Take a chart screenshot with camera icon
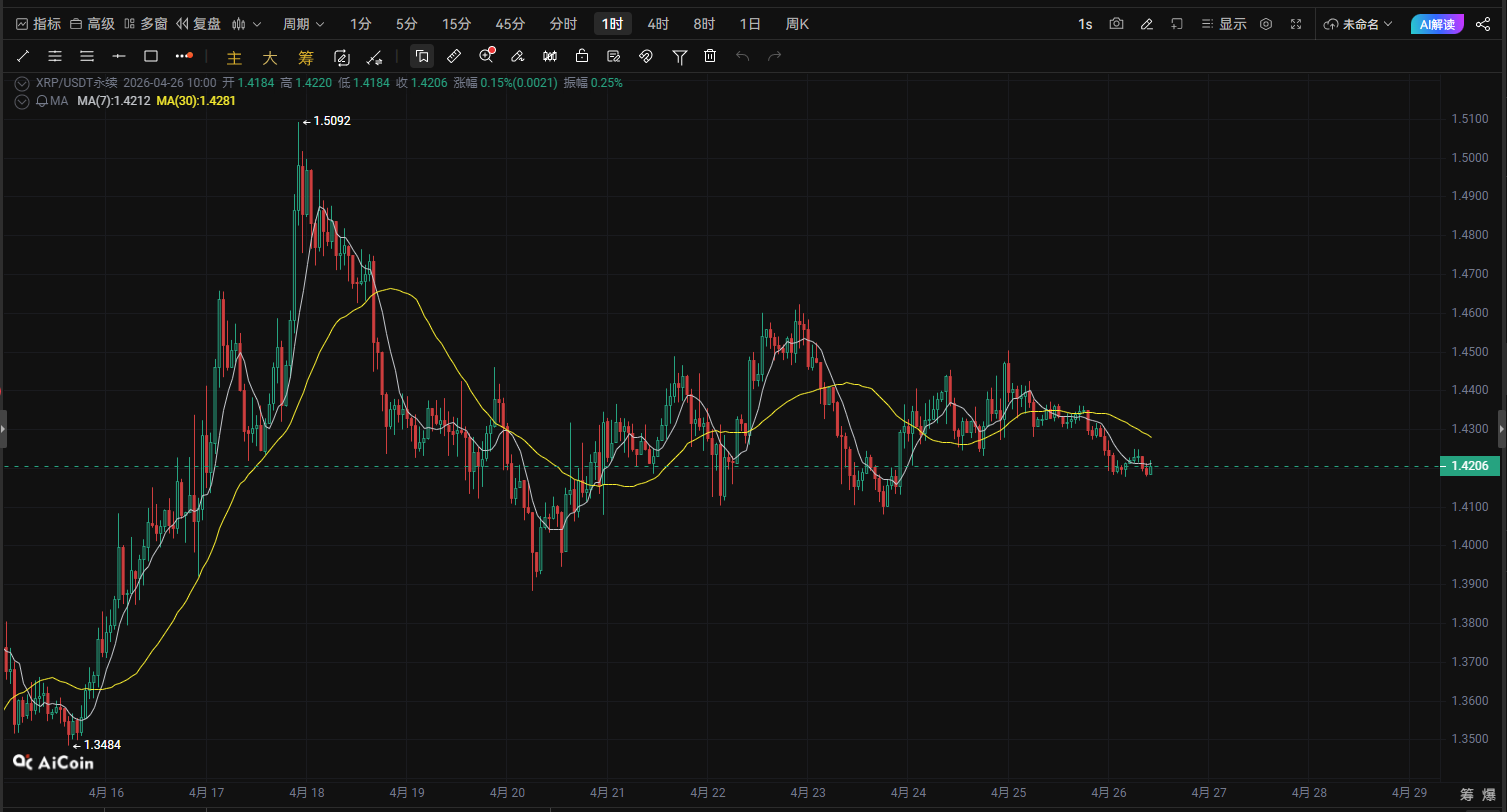This screenshot has width=1507, height=812. tap(1116, 24)
